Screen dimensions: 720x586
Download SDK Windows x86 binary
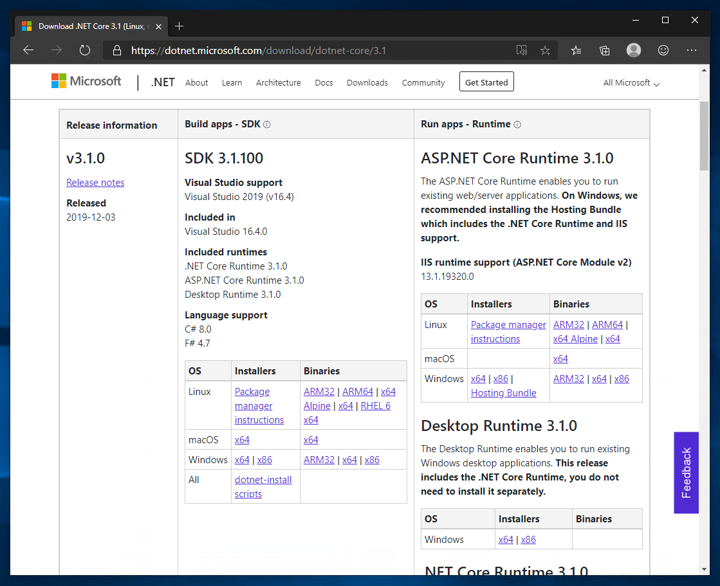pyautogui.click(x=372, y=460)
